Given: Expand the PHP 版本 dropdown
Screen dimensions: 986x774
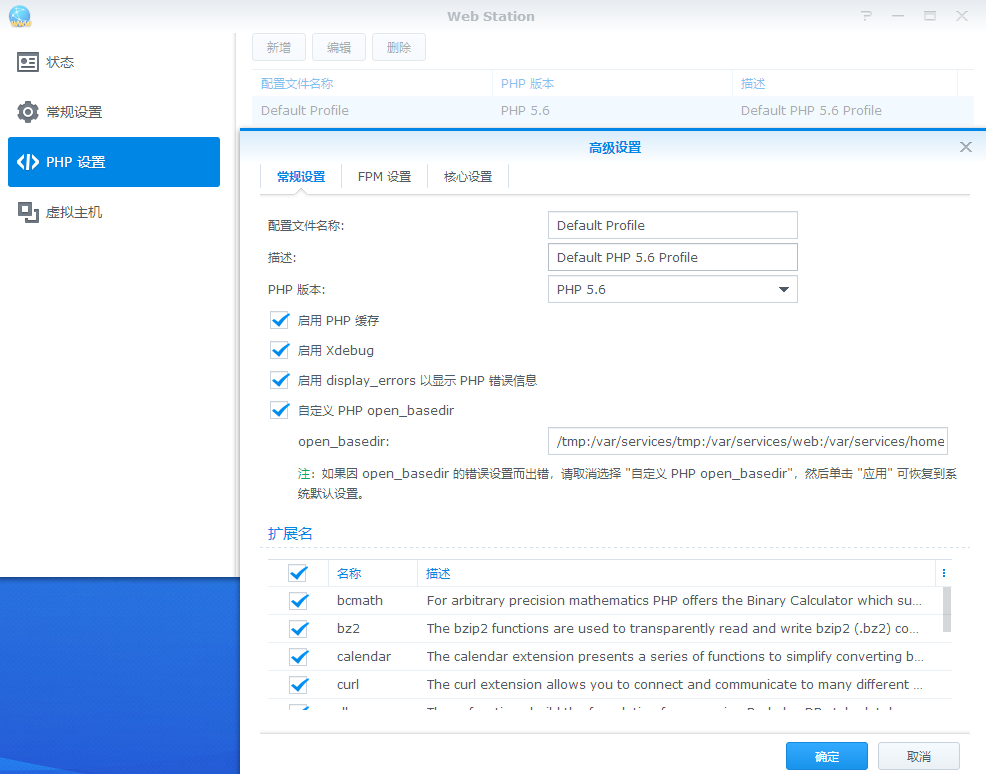Looking at the screenshot, I should click(x=783, y=290).
